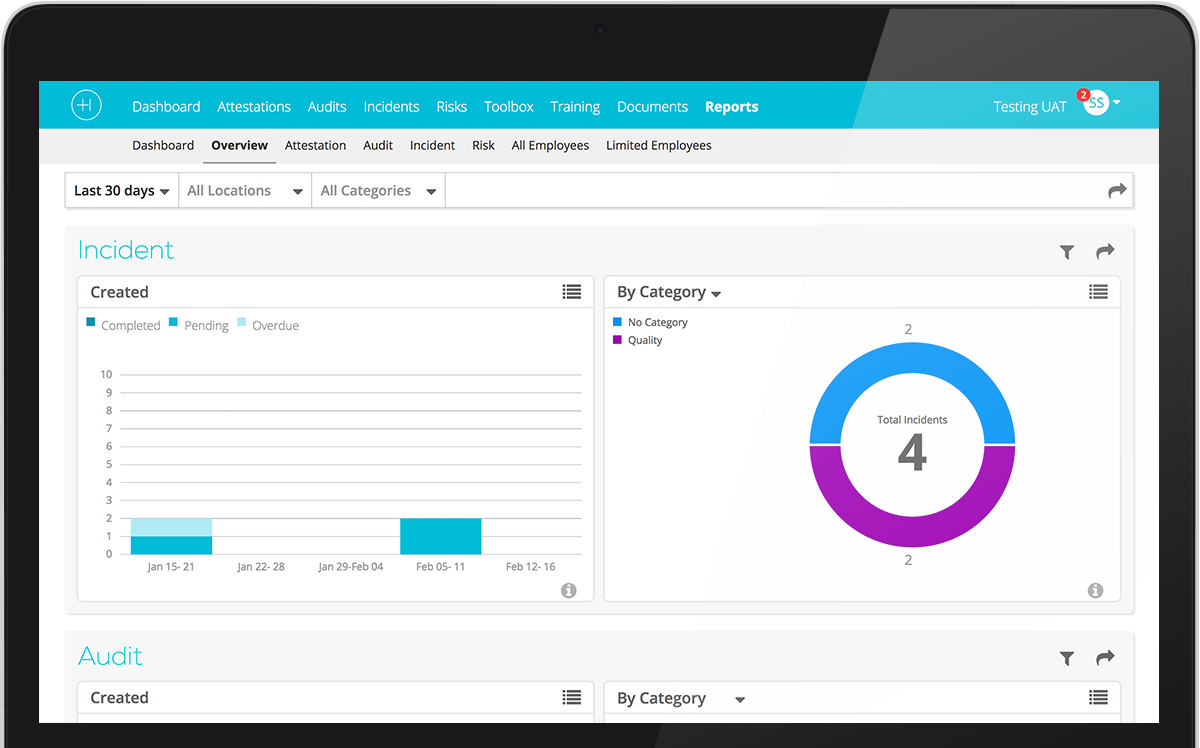
Task: Click the info icon below the Created chart
Action: (x=568, y=590)
